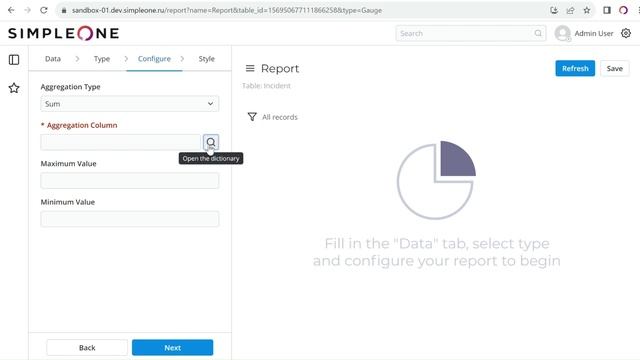This screenshot has height=360, width=640.
Task: Expand the Aggregation Type dropdown showing Sum
Action: [130, 104]
